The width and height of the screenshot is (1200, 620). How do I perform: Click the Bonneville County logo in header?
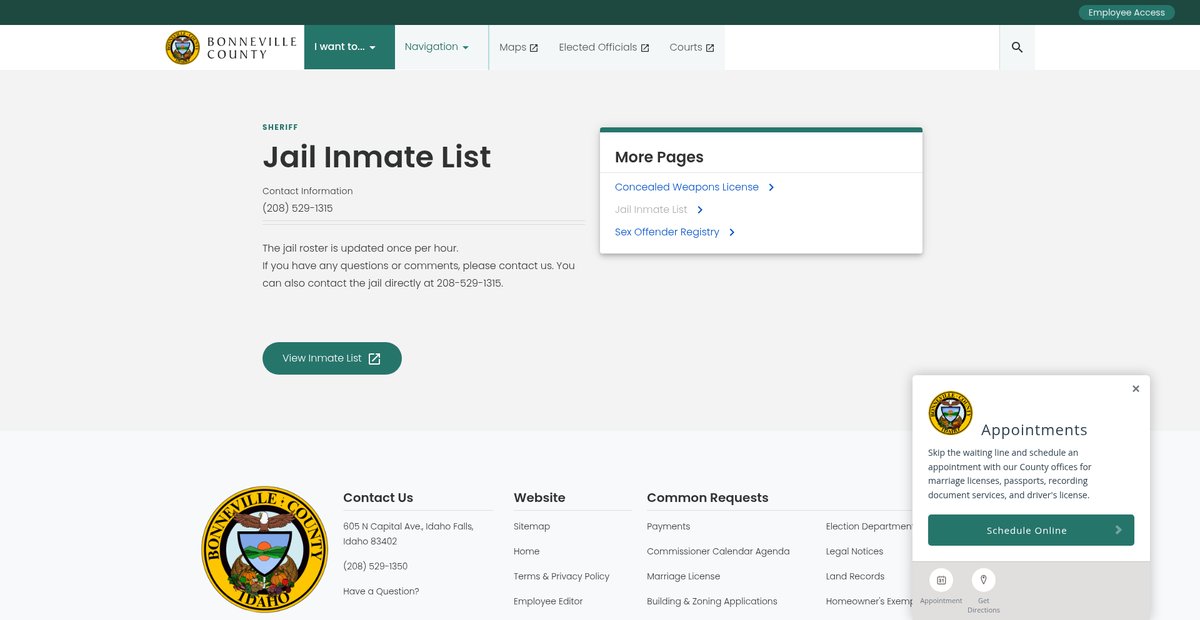click(217, 47)
